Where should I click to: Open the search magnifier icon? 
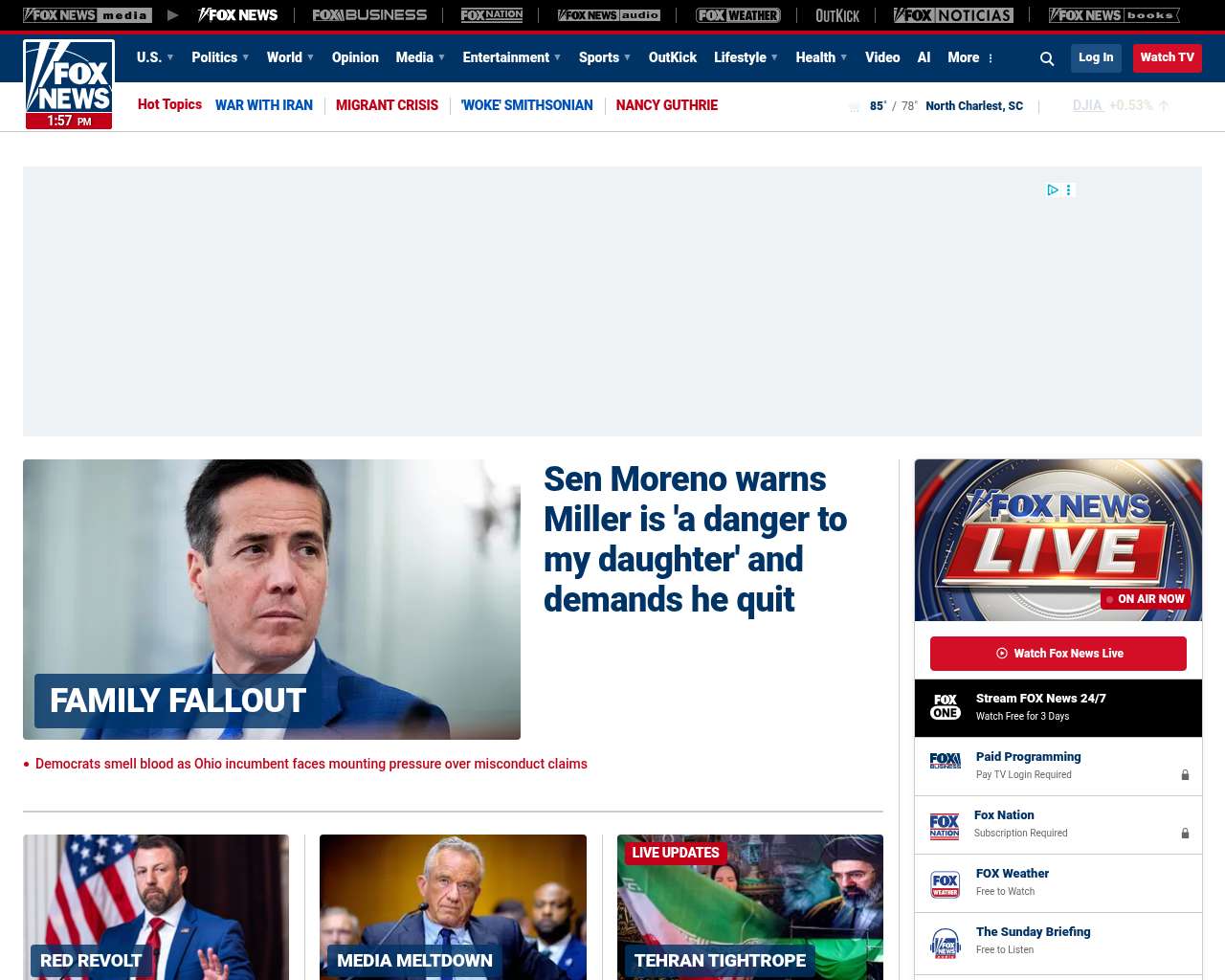1047,58
